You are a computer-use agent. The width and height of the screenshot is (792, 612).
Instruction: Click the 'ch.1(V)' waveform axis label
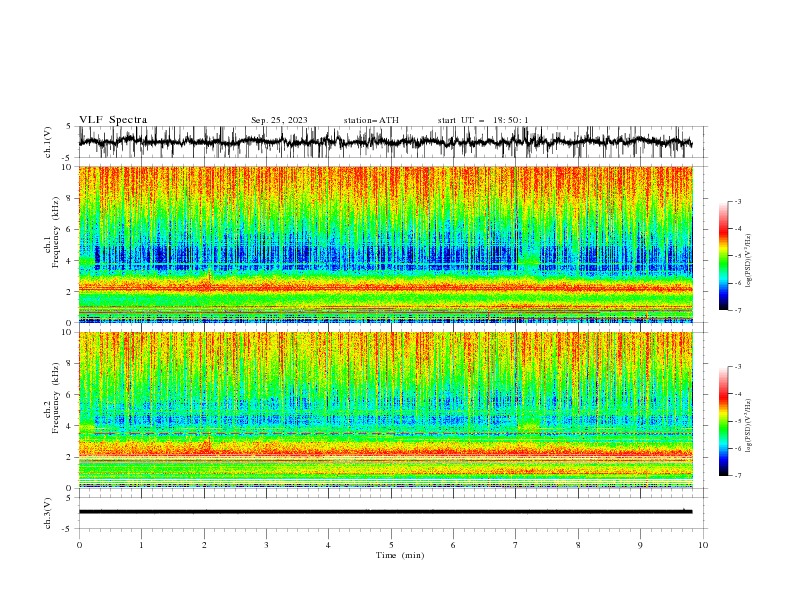coord(48,142)
